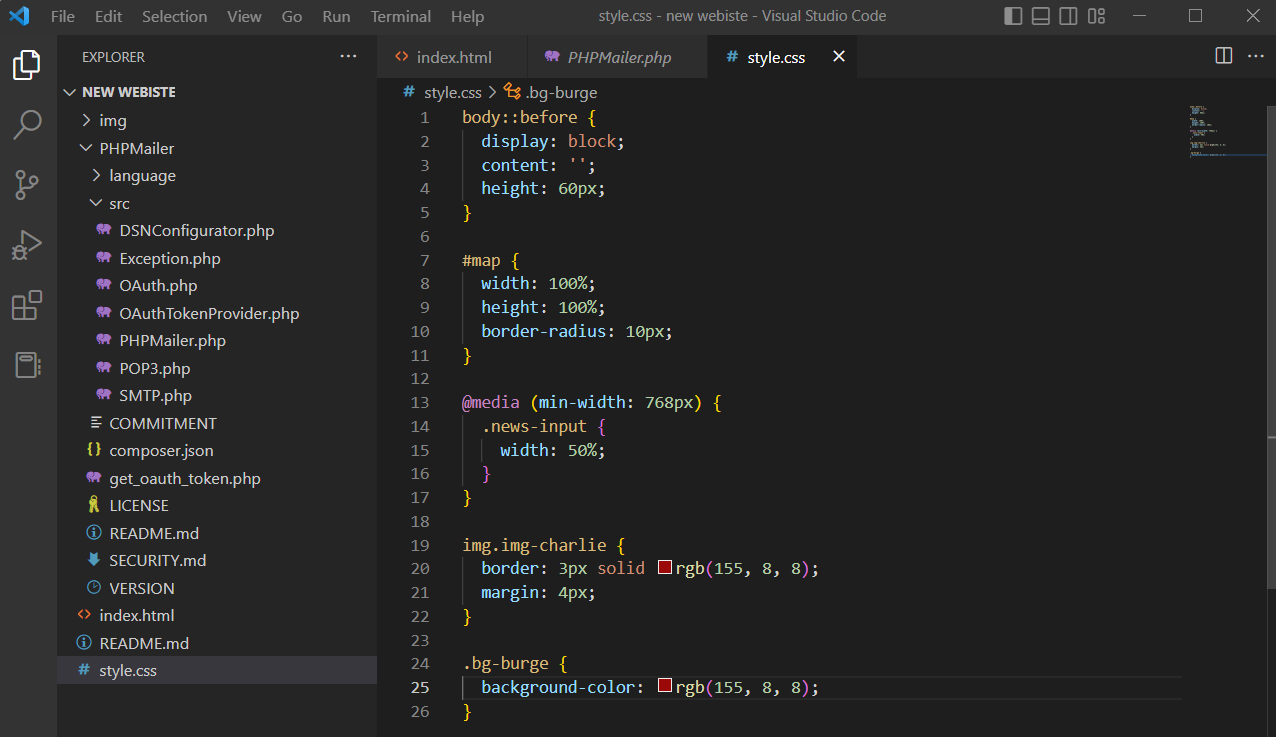This screenshot has height=737, width=1276.
Task: Open the Source Control view
Action: [x=27, y=184]
